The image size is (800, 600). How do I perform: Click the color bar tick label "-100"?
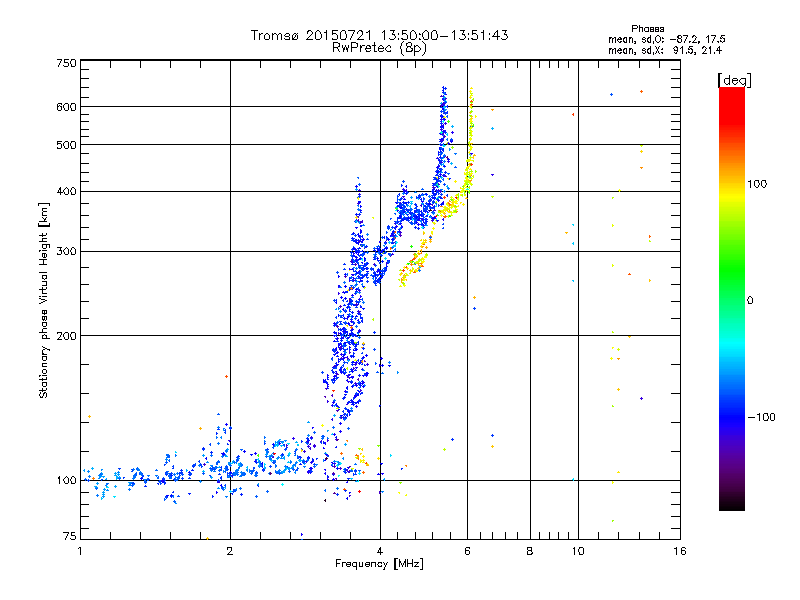[x=761, y=417]
